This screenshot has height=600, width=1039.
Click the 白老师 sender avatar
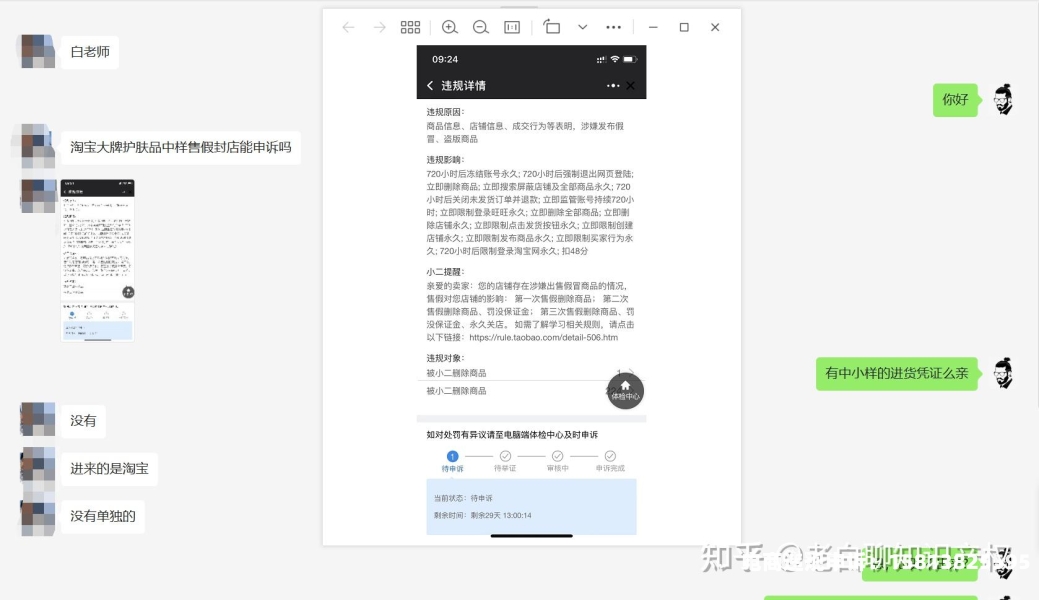coord(38,51)
